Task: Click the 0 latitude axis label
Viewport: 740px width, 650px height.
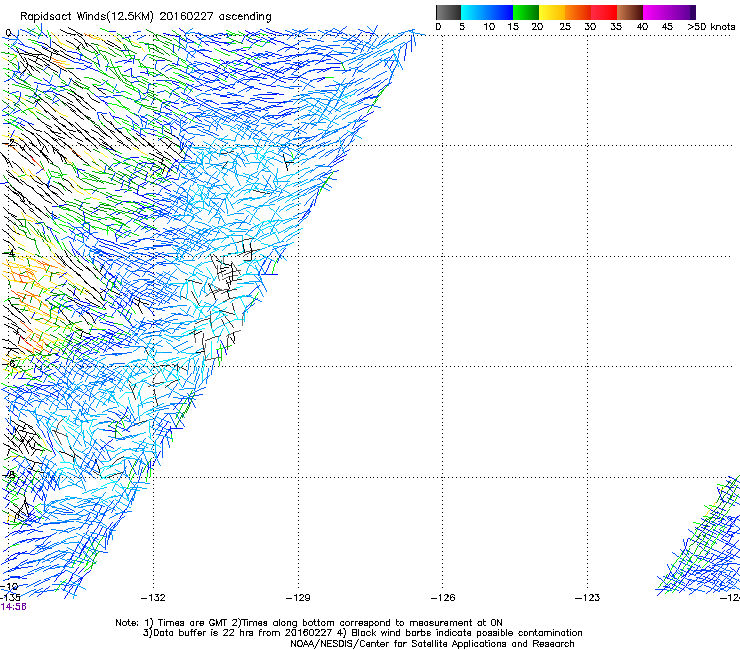Action: coord(8,33)
